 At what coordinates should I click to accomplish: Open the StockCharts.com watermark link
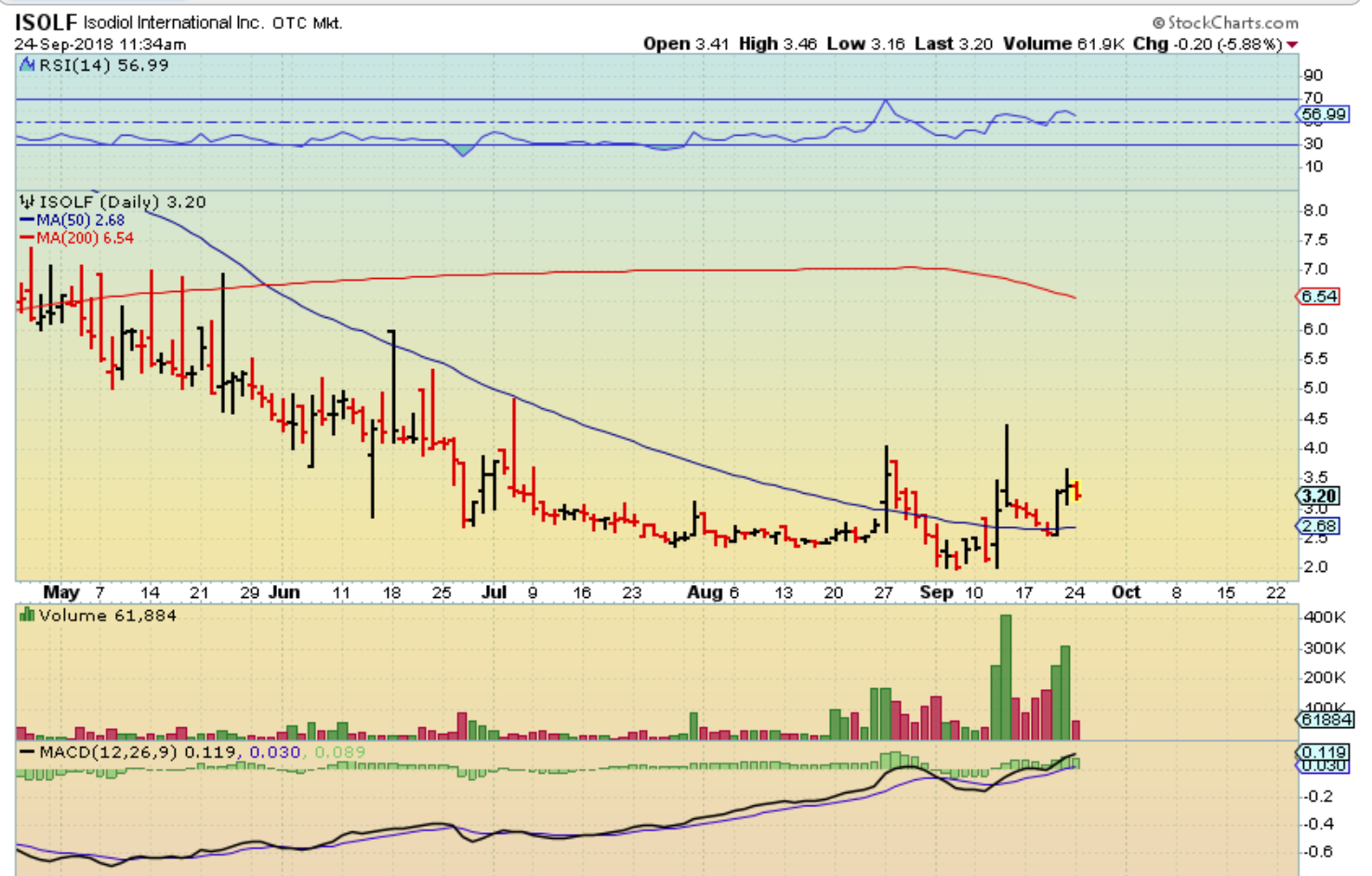click(1233, 22)
